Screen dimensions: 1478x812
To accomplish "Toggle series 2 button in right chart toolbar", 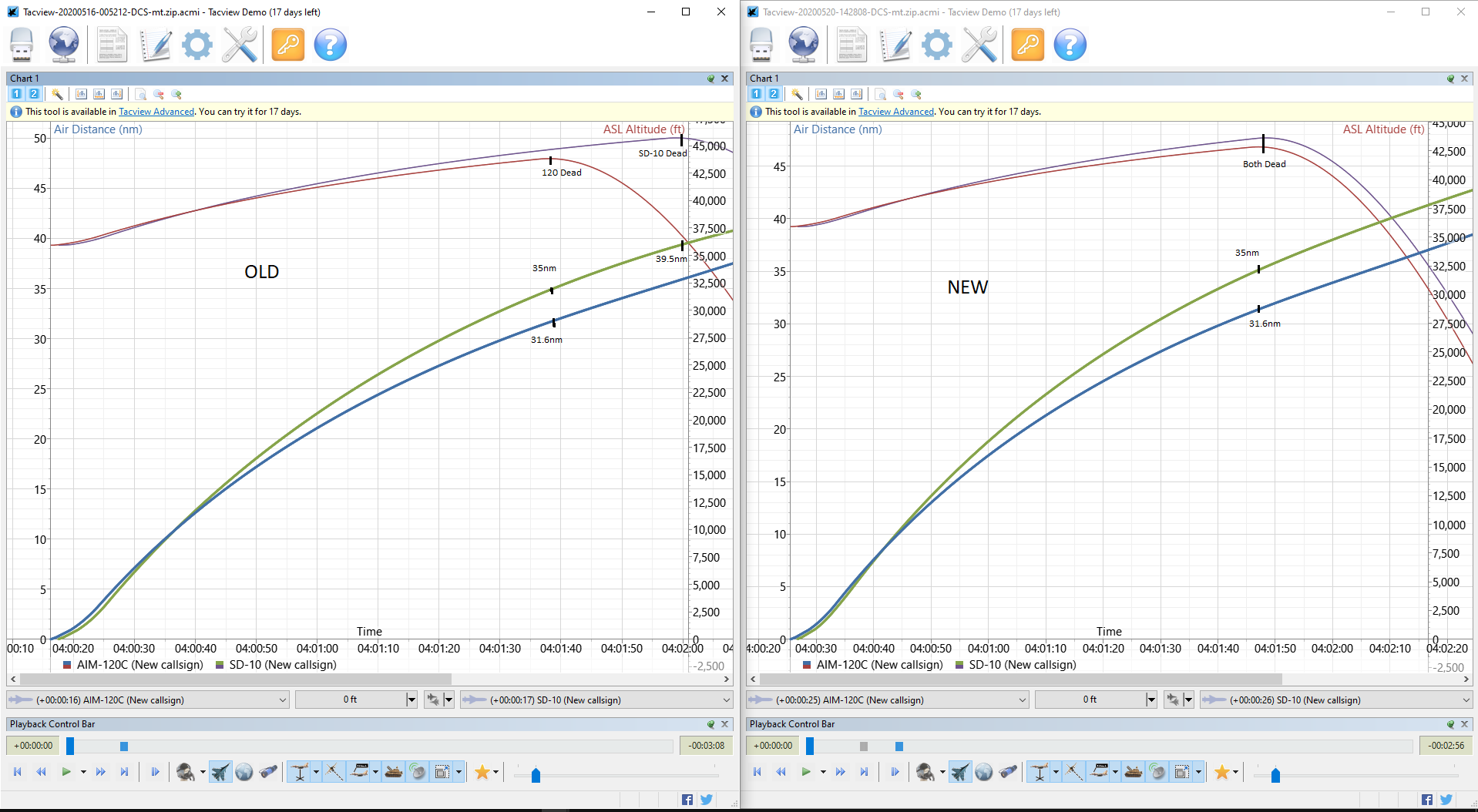I will point(774,94).
